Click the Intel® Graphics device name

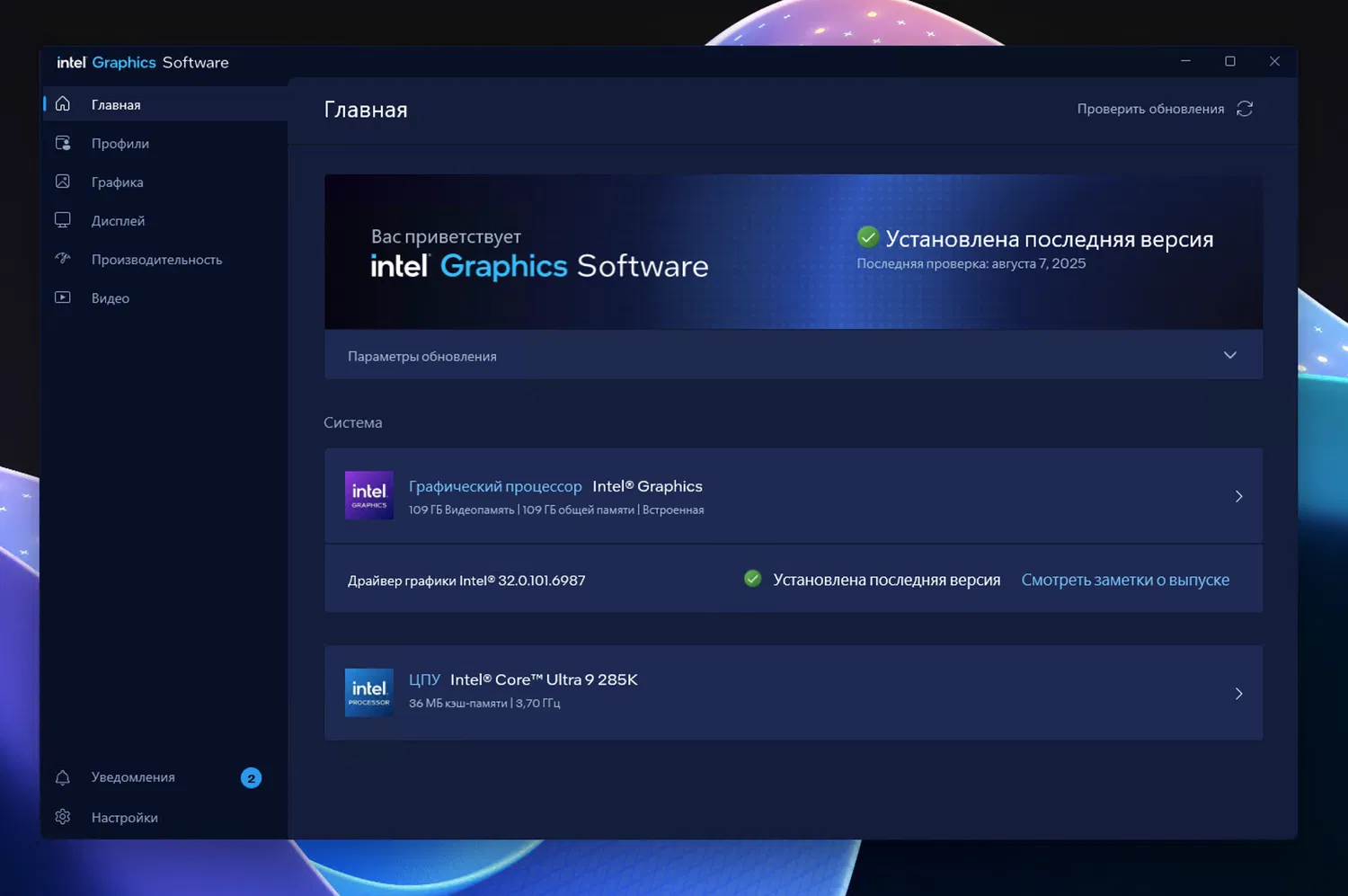pos(648,486)
